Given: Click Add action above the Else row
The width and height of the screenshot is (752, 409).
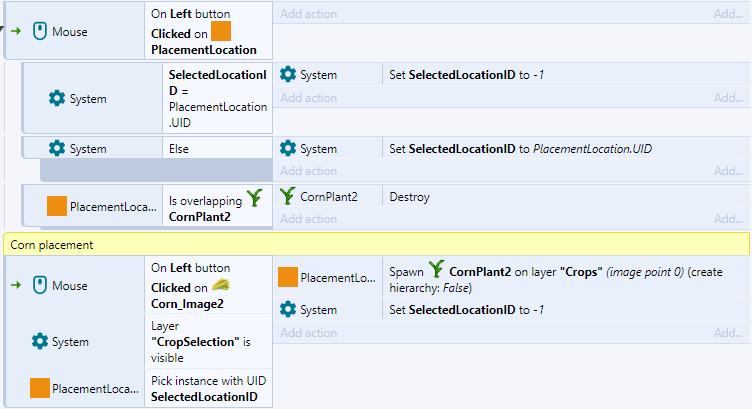Looking at the screenshot, I should 309,98.
